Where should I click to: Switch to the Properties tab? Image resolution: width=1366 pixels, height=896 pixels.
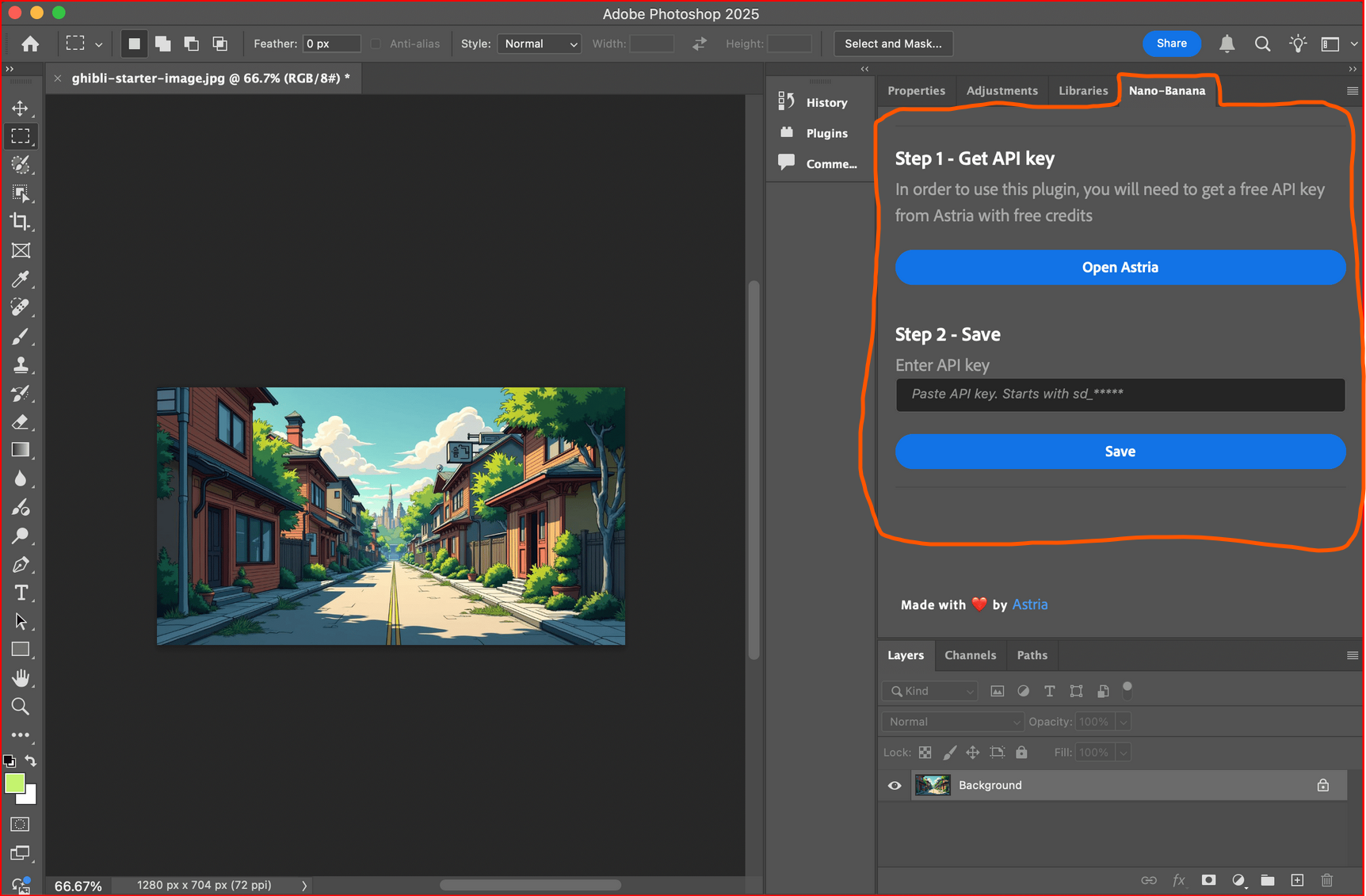[916, 90]
